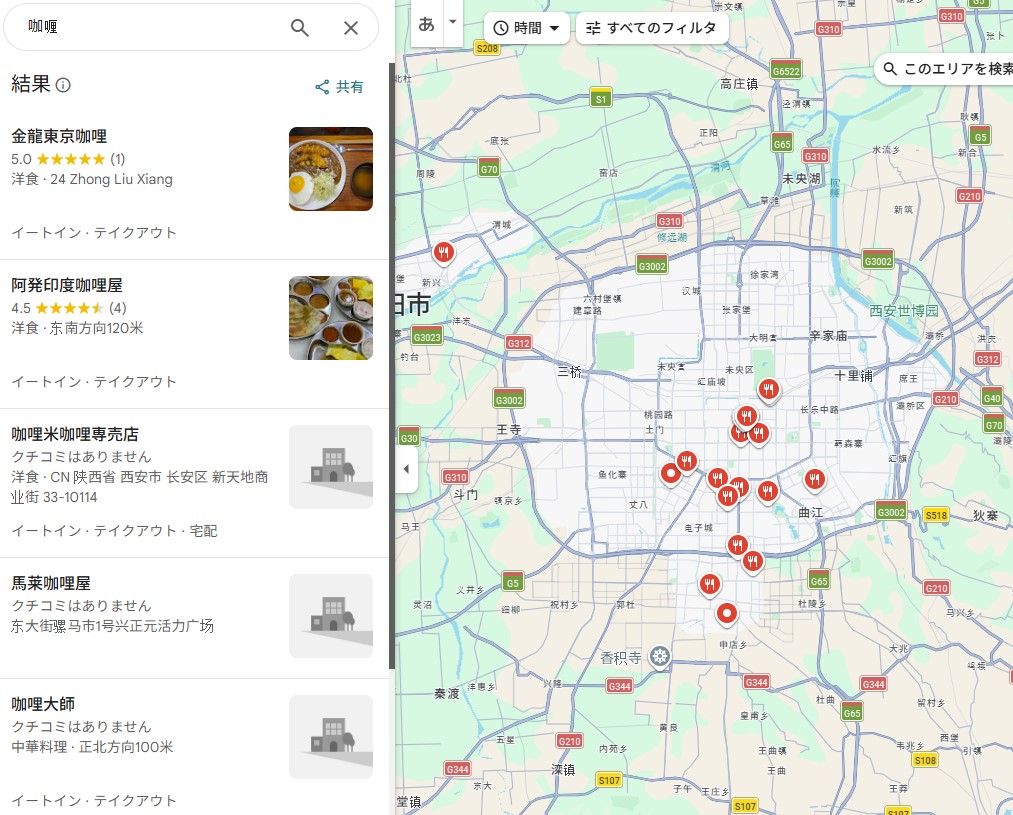This screenshot has height=815, width=1013.
Task: Open 馬莱咖哩屋 result
Action: coord(51,583)
